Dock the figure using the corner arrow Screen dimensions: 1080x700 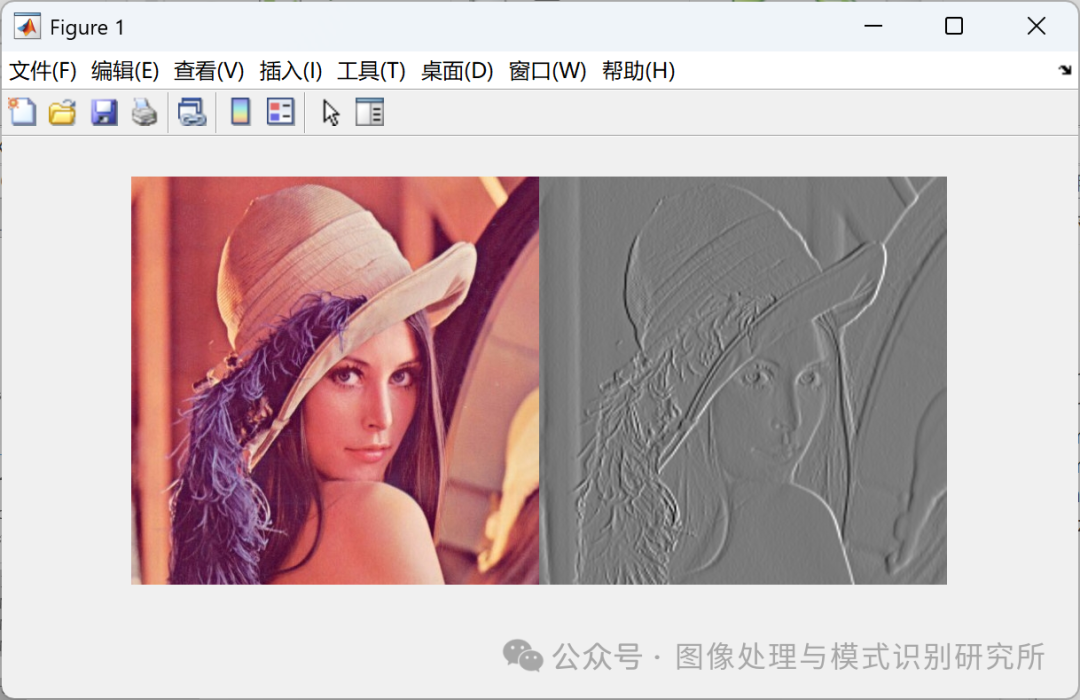pyautogui.click(x=1065, y=70)
